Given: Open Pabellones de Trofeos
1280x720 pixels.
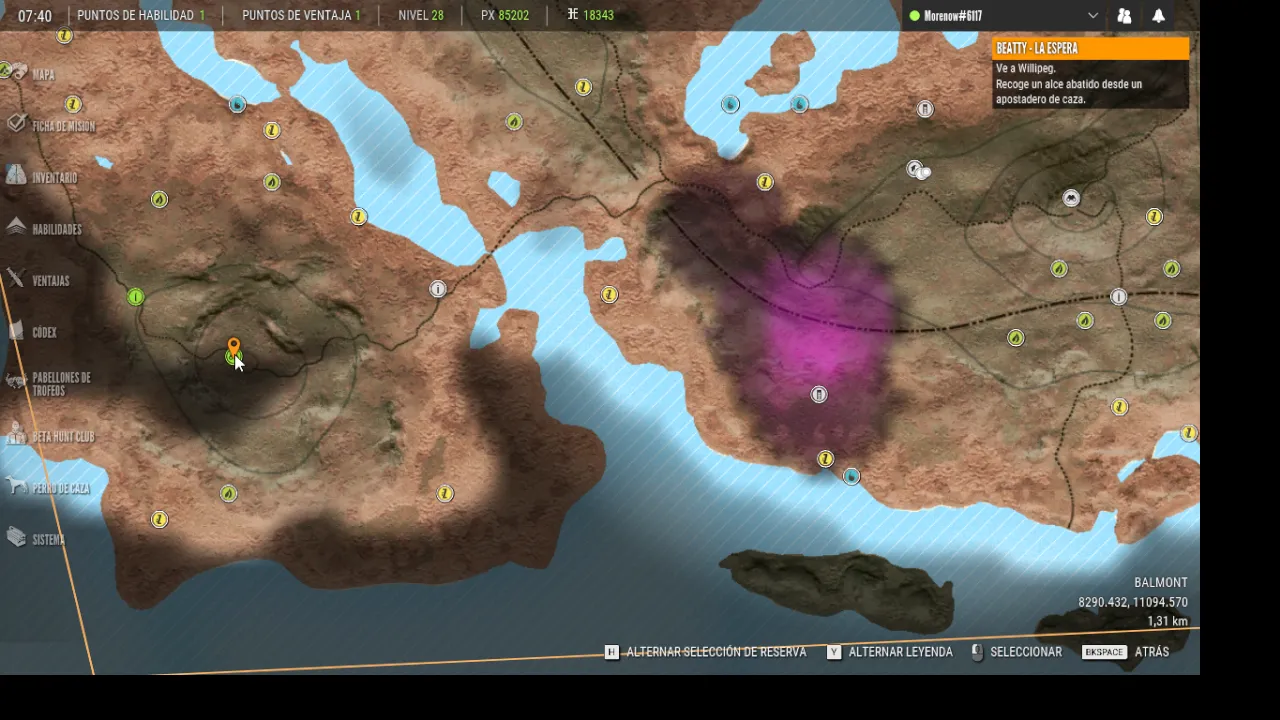Looking at the screenshot, I should (48, 384).
